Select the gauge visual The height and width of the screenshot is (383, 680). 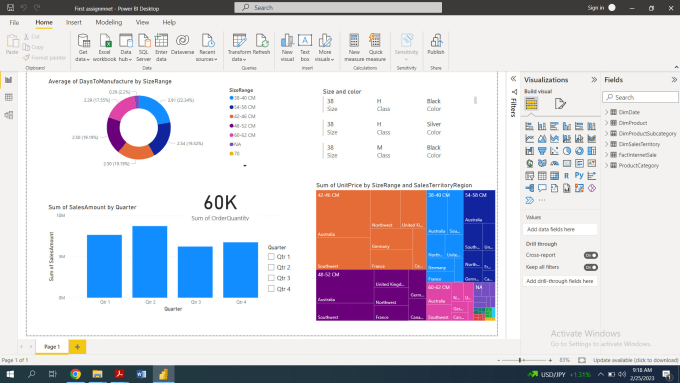pyautogui.click(x=554, y=164)
